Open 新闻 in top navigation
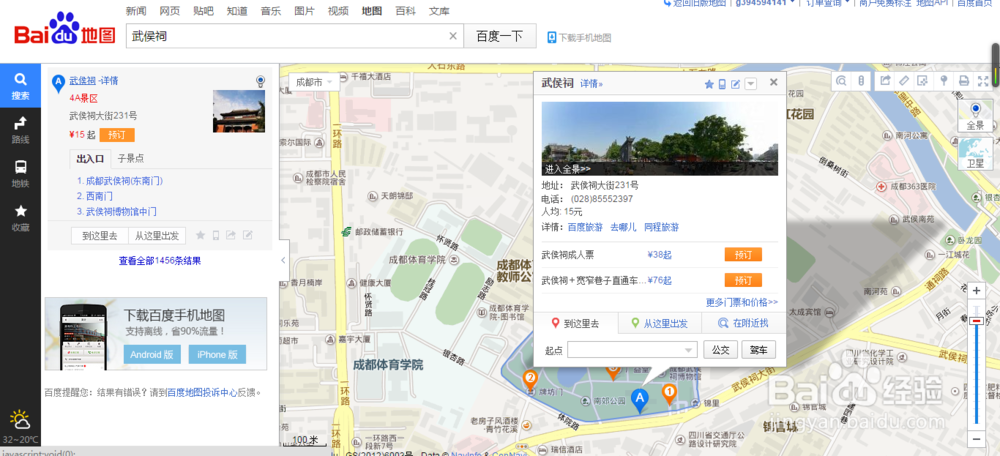The width and height of the screenshot is (1000, 456). point(136,11)
